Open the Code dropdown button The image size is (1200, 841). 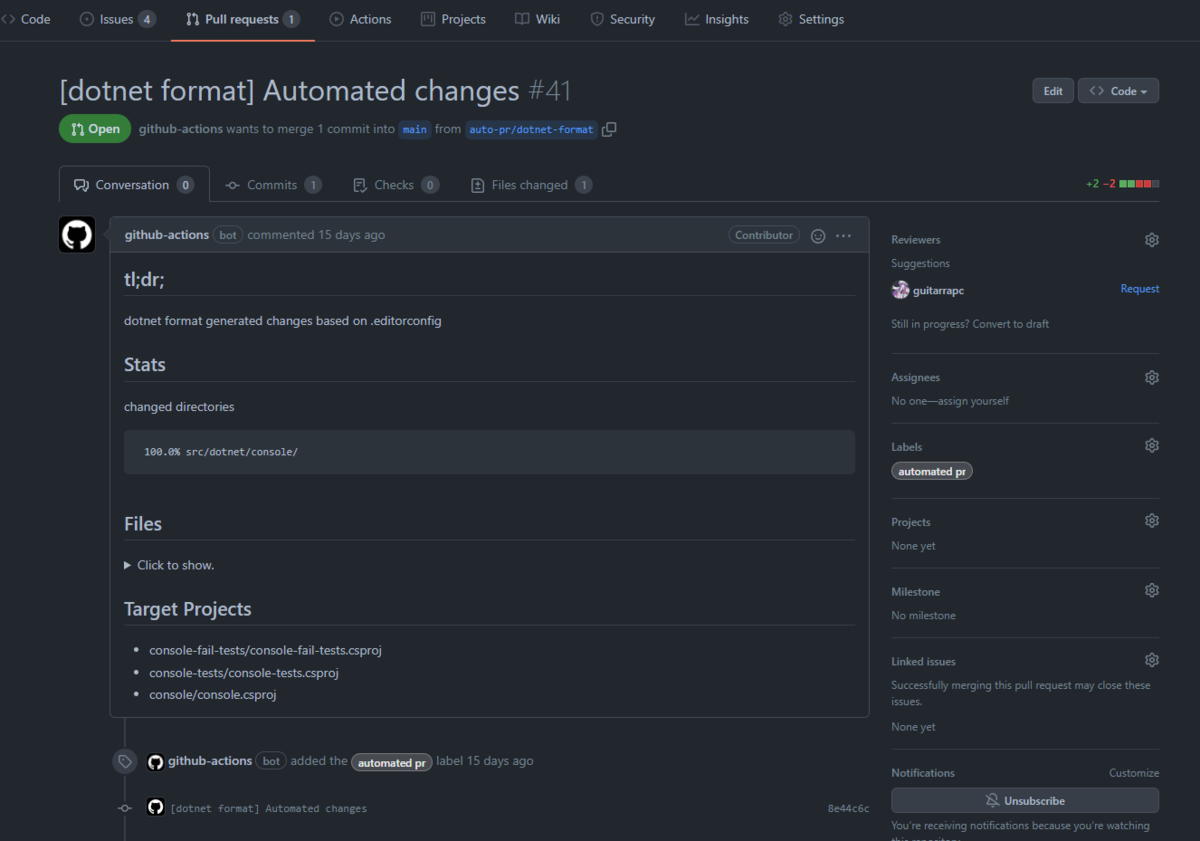click(1118, 91)
